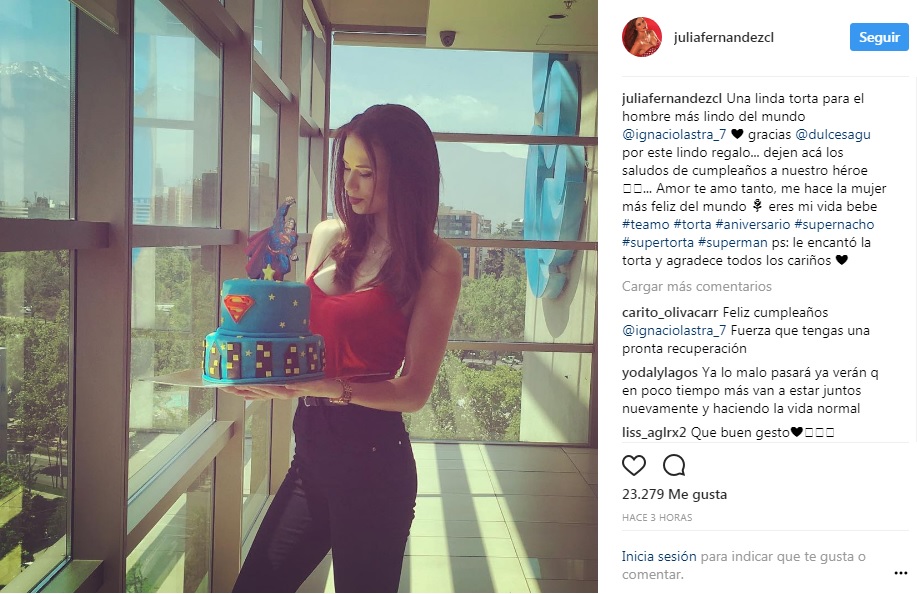
Task: Open carito_olivacarr commenter profile
Action: (670, 313)
